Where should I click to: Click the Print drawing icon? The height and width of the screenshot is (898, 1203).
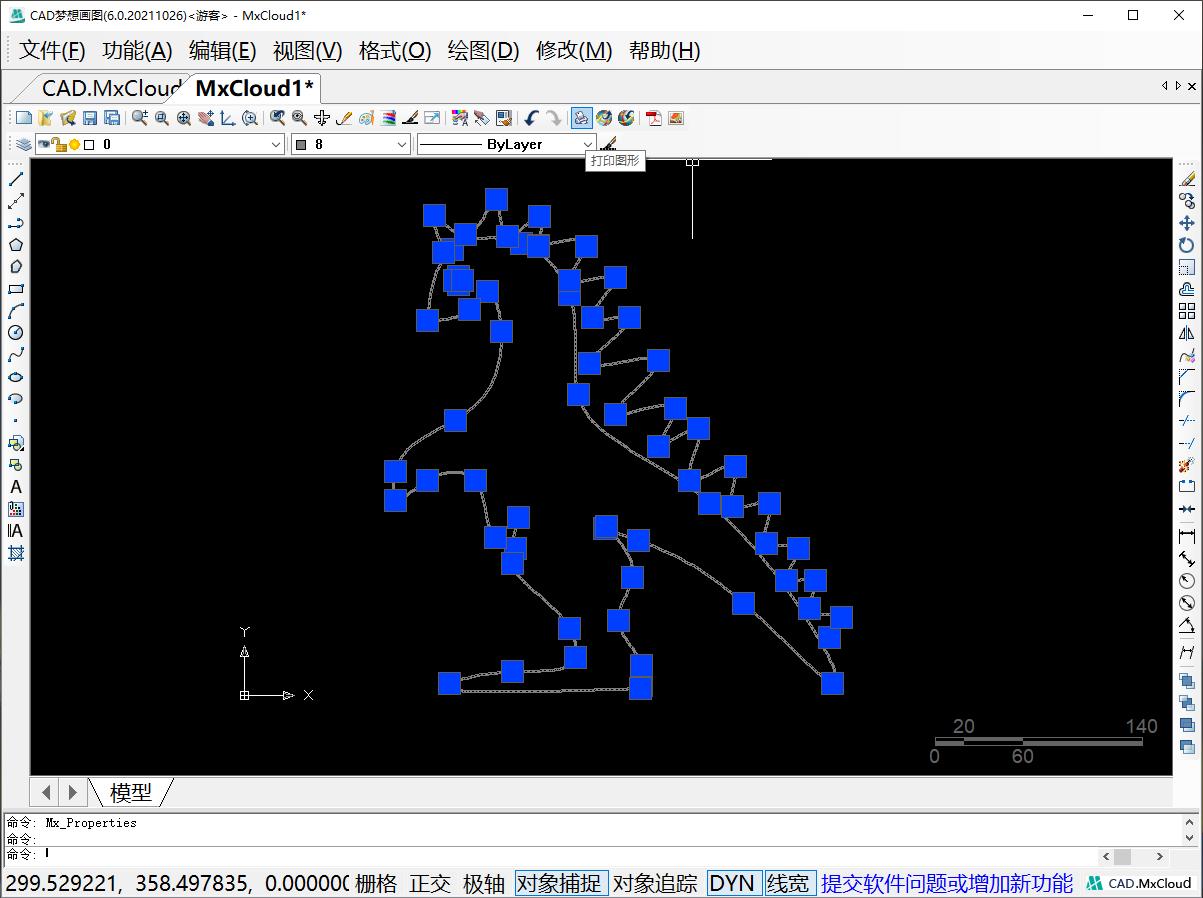pyautogui.click(x=581, y=118)
